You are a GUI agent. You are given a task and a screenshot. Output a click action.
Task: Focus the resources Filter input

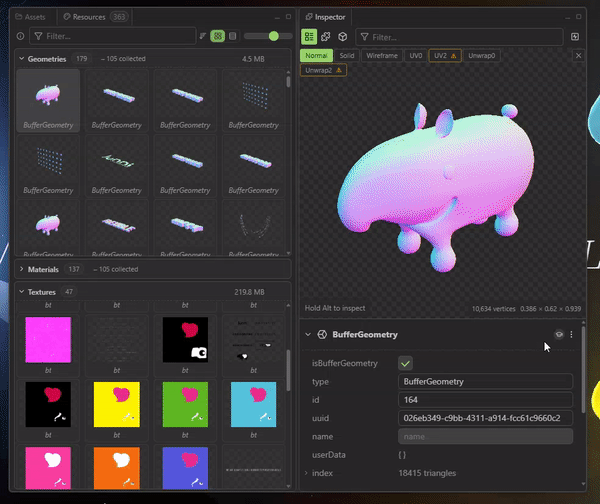[x=112, y=36]
